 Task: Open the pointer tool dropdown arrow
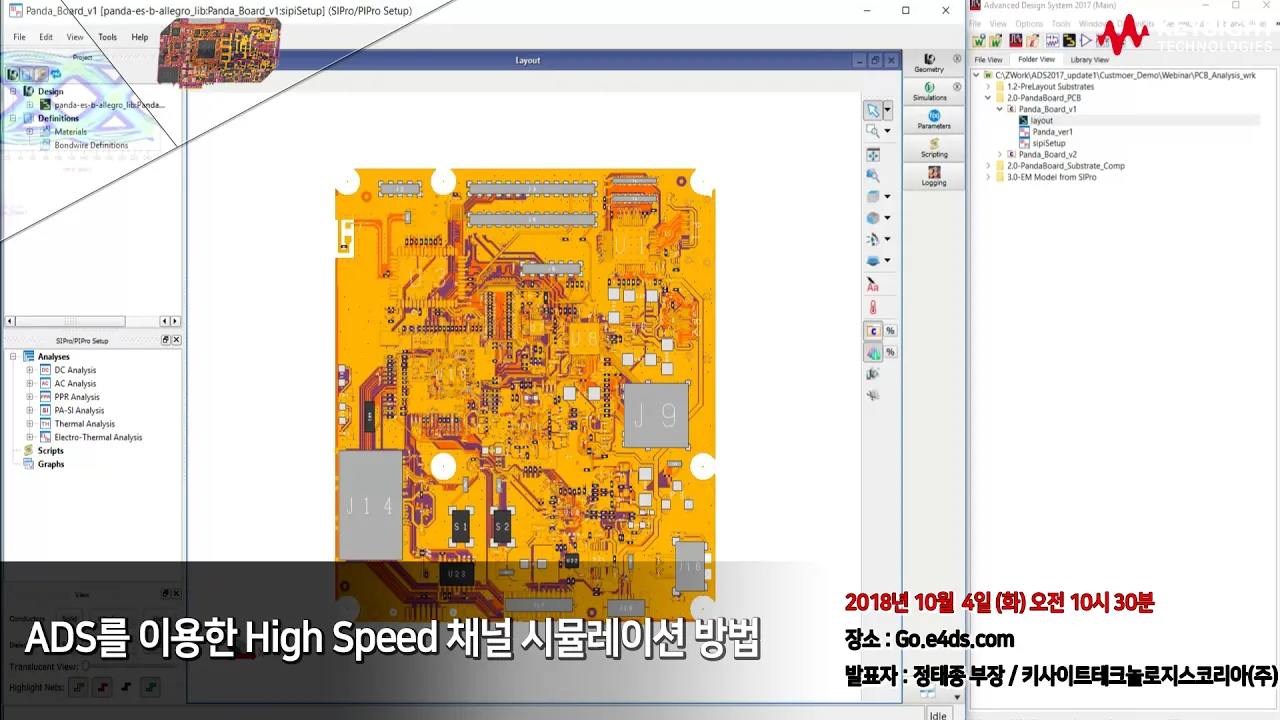tap(888, 110)
